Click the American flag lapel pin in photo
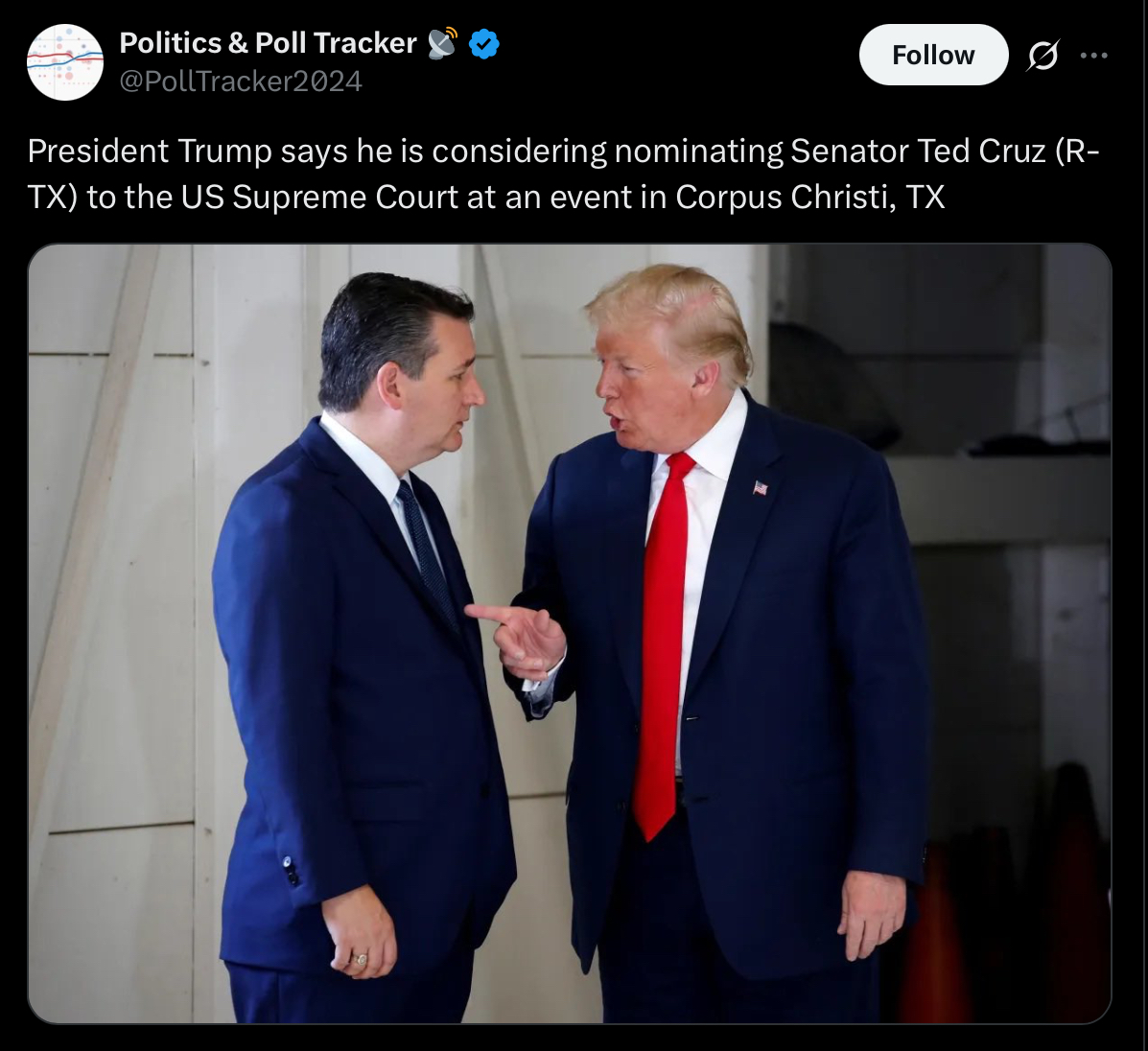Image resolution: width=1148 pixels, height=1051 pixels. (x=761, y=487)
